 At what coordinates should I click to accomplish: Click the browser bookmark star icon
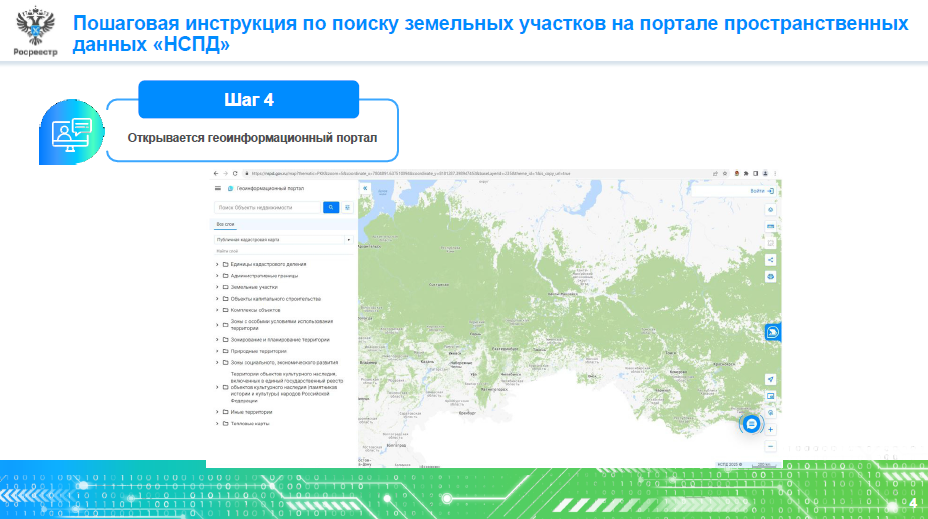pyautogui.click(x=724, y=173)
